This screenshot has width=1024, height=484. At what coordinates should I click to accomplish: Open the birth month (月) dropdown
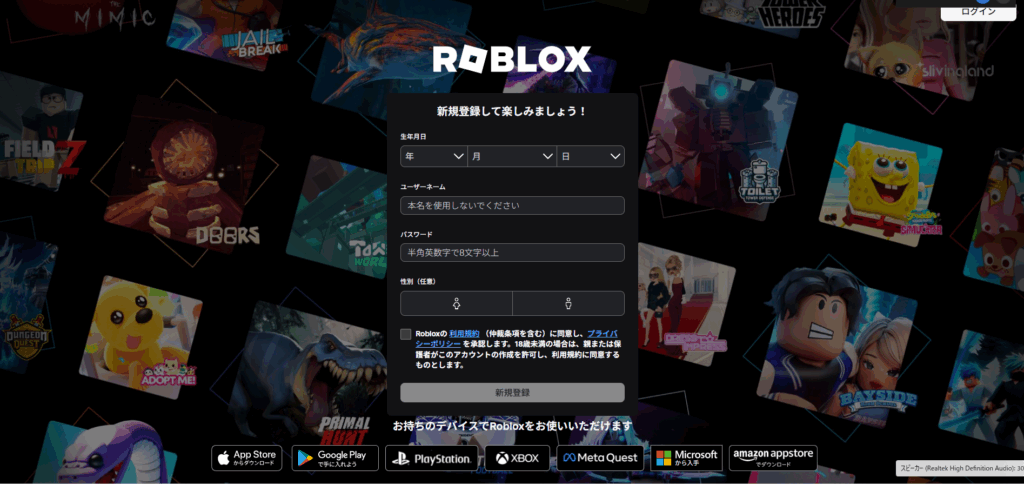(x=511, y=156)
